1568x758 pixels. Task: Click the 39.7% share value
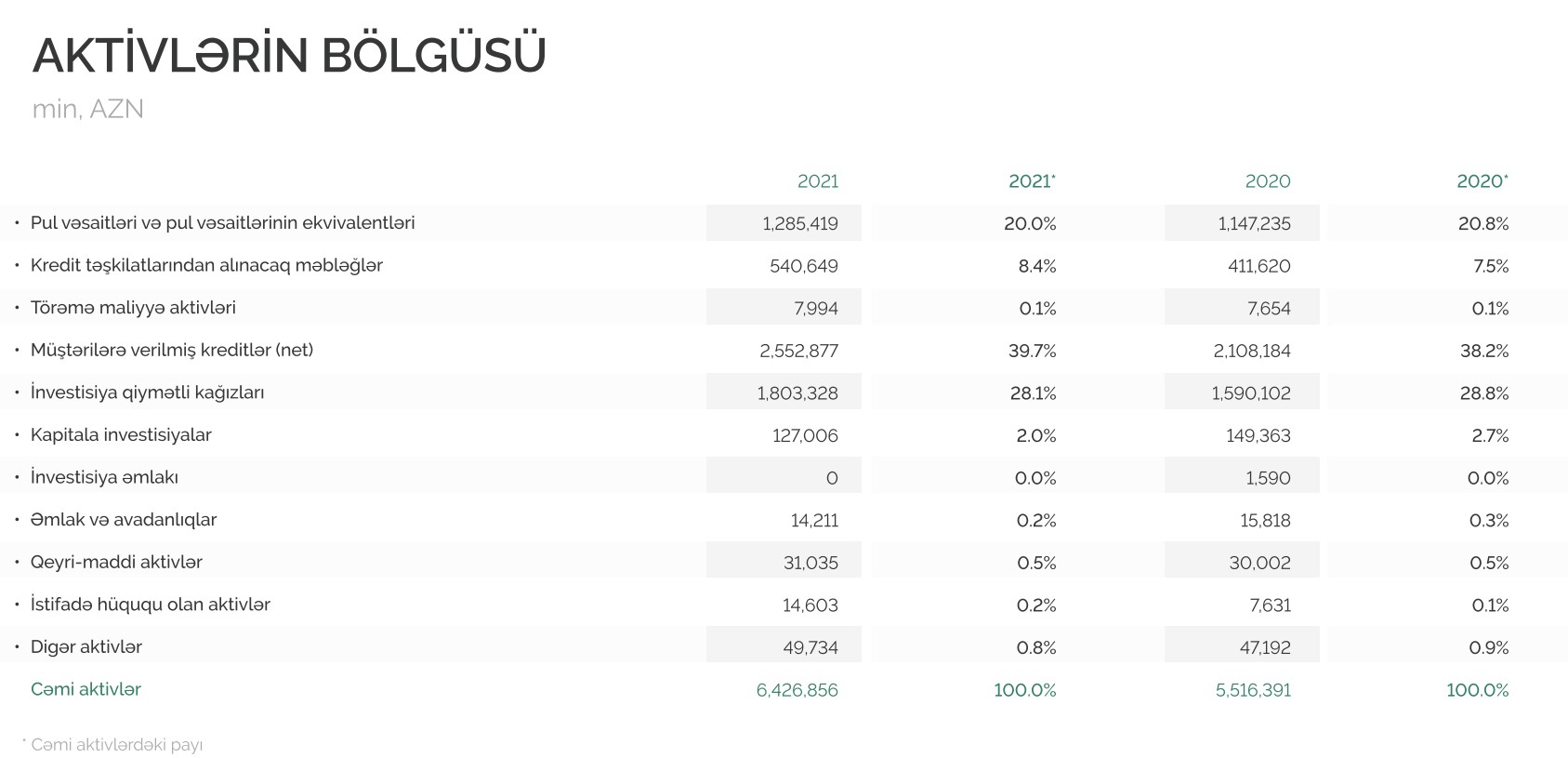tap(1032, 352)
